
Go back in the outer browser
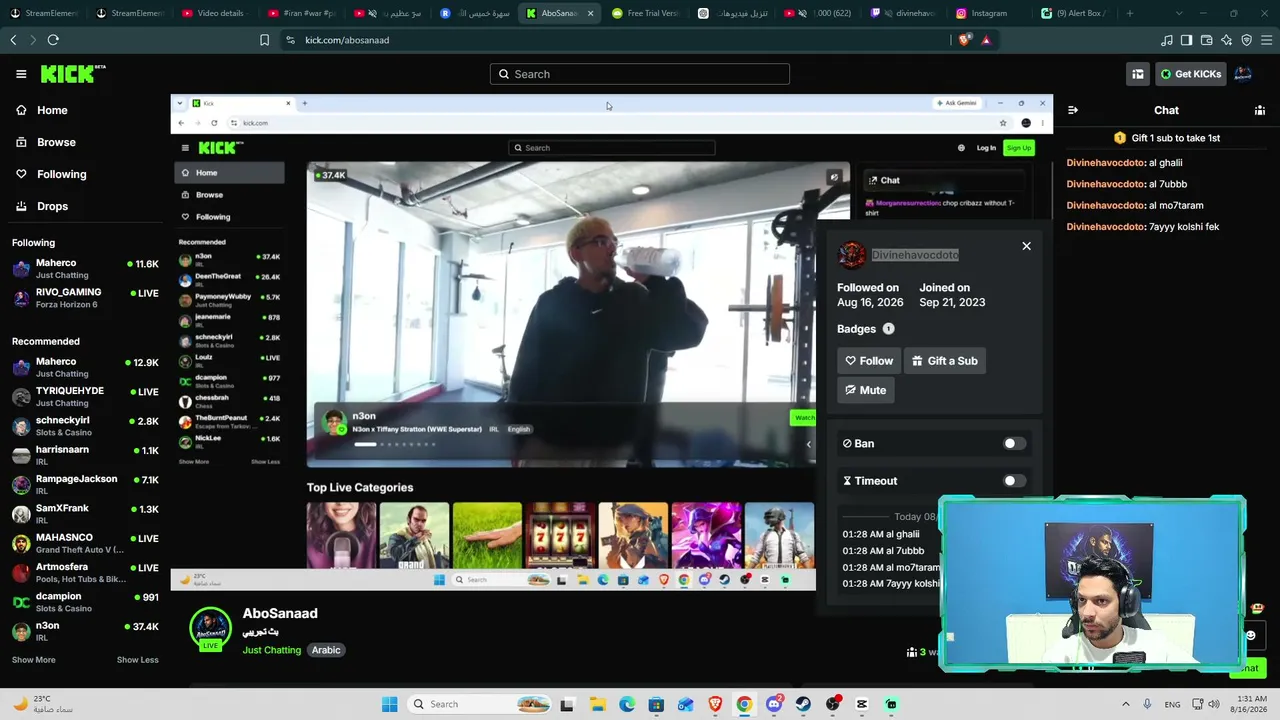coord(13,40)
